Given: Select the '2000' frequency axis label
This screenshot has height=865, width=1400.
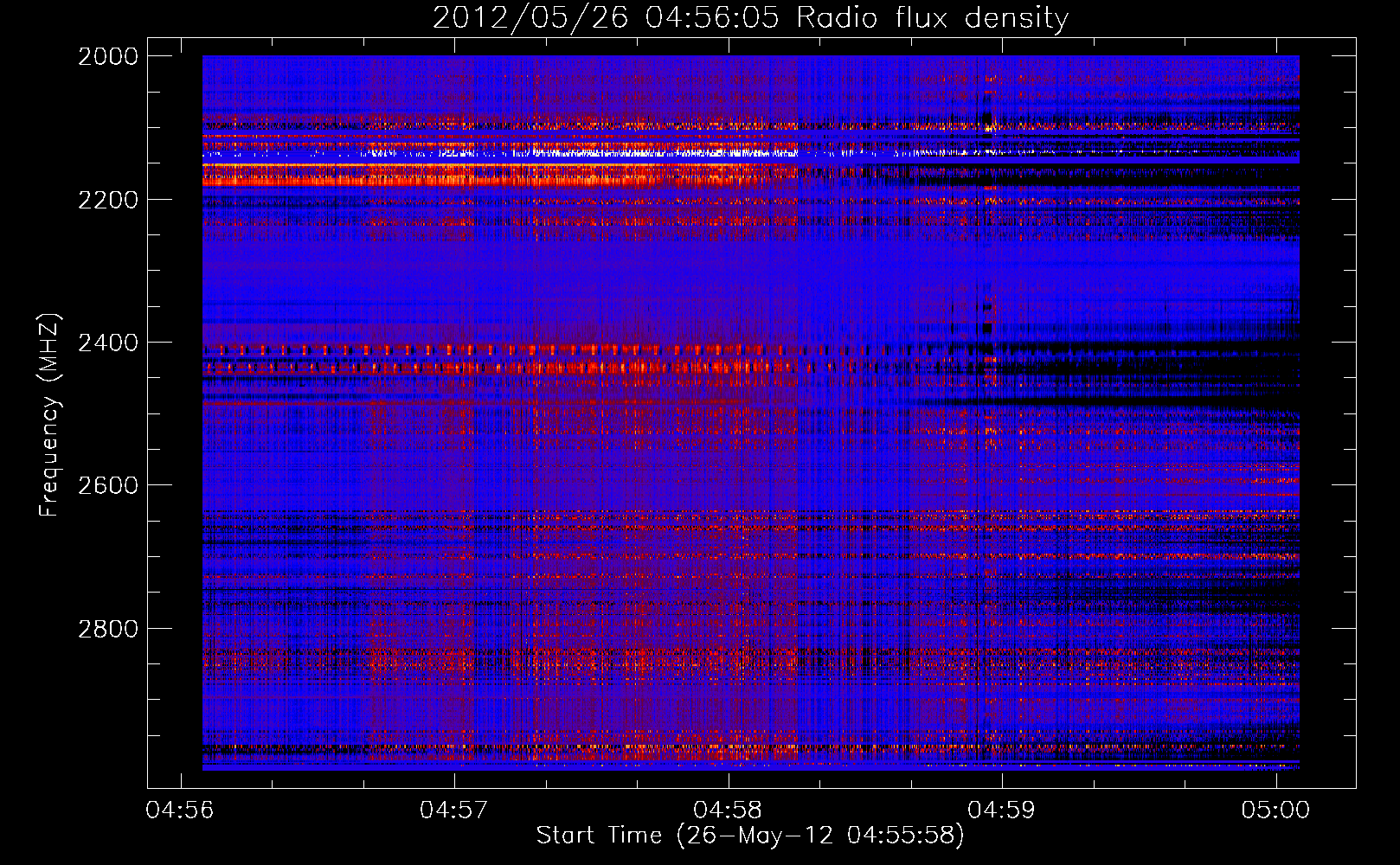Looking at the screenshot, I should point(108,56).
